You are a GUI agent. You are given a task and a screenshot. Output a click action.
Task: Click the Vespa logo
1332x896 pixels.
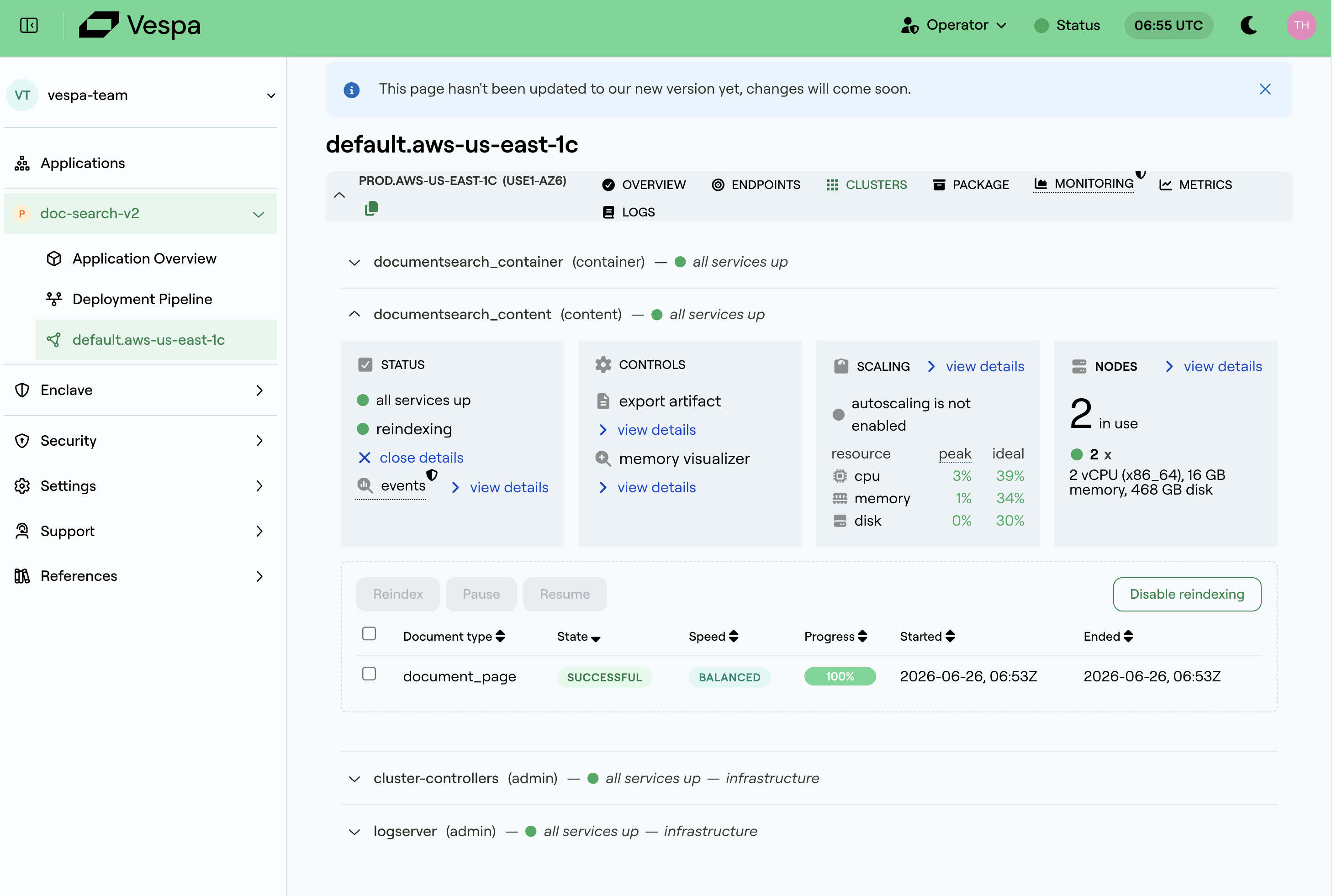pyautogui.click(x=140, y=25)
